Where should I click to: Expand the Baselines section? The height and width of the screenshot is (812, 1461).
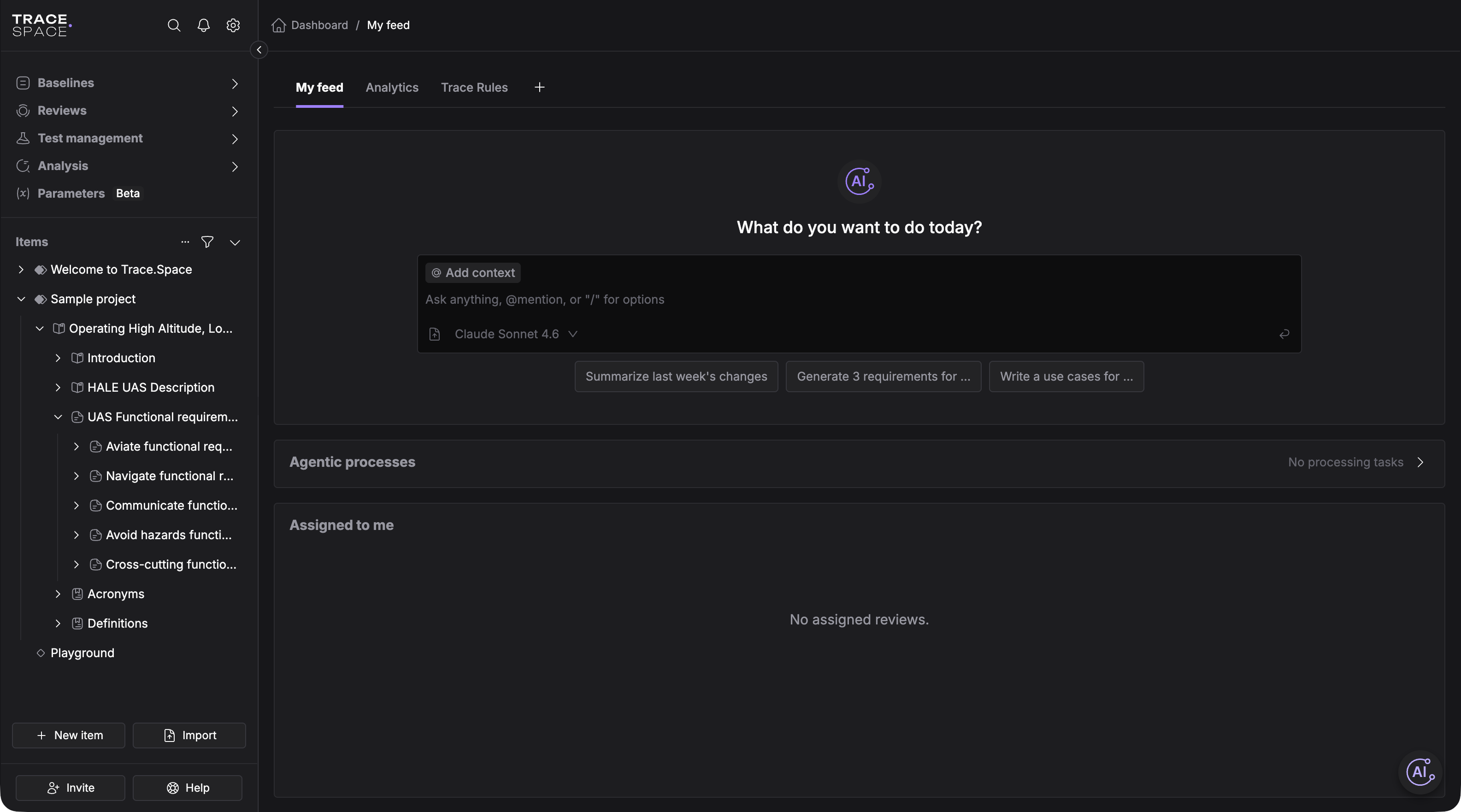[x=235, y=83]
